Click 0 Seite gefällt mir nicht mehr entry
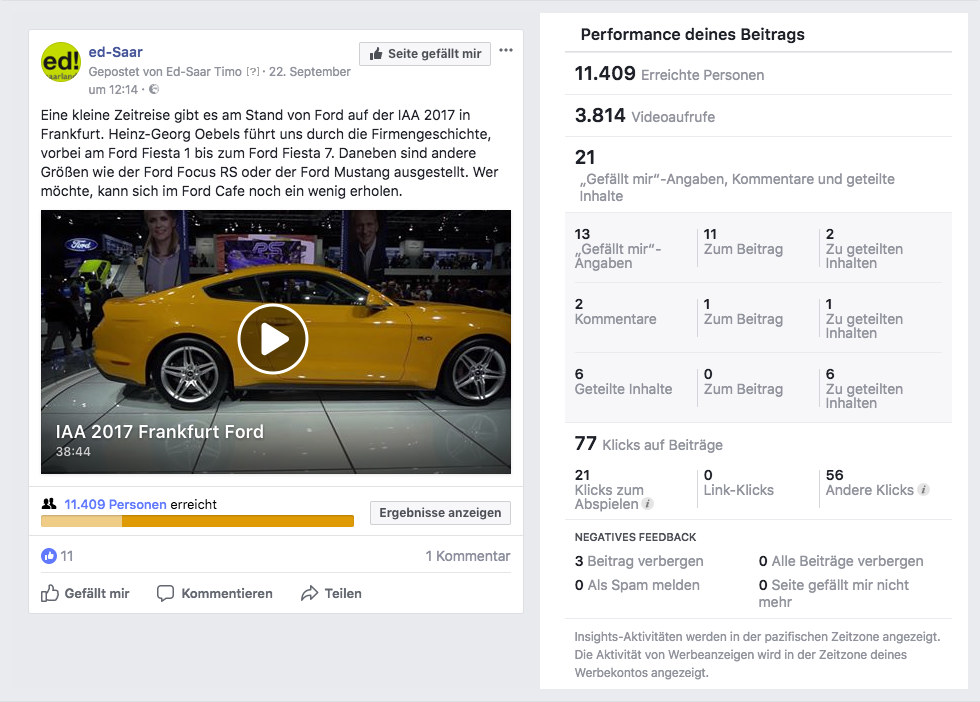The width and height of the screenshot is (980, 702). 834,593
